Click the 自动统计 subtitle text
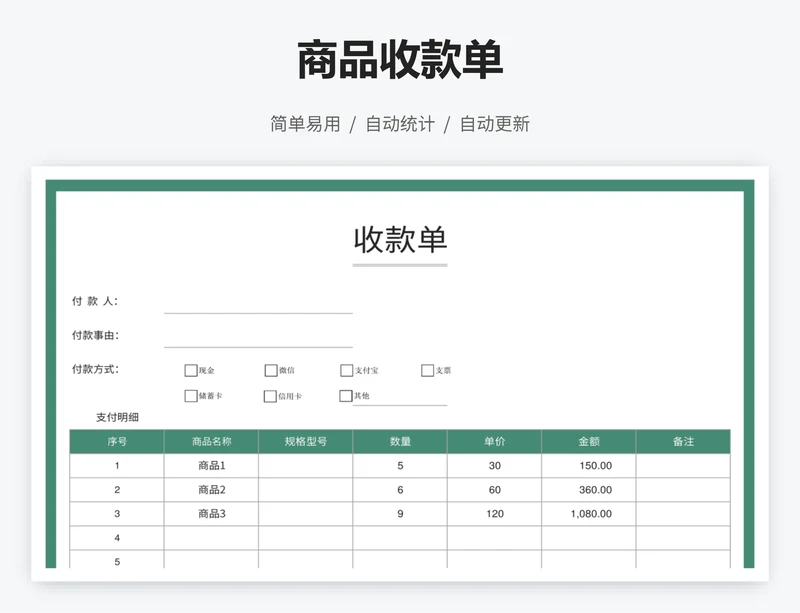This screenshot has width=800, height=613. (400, 124)
